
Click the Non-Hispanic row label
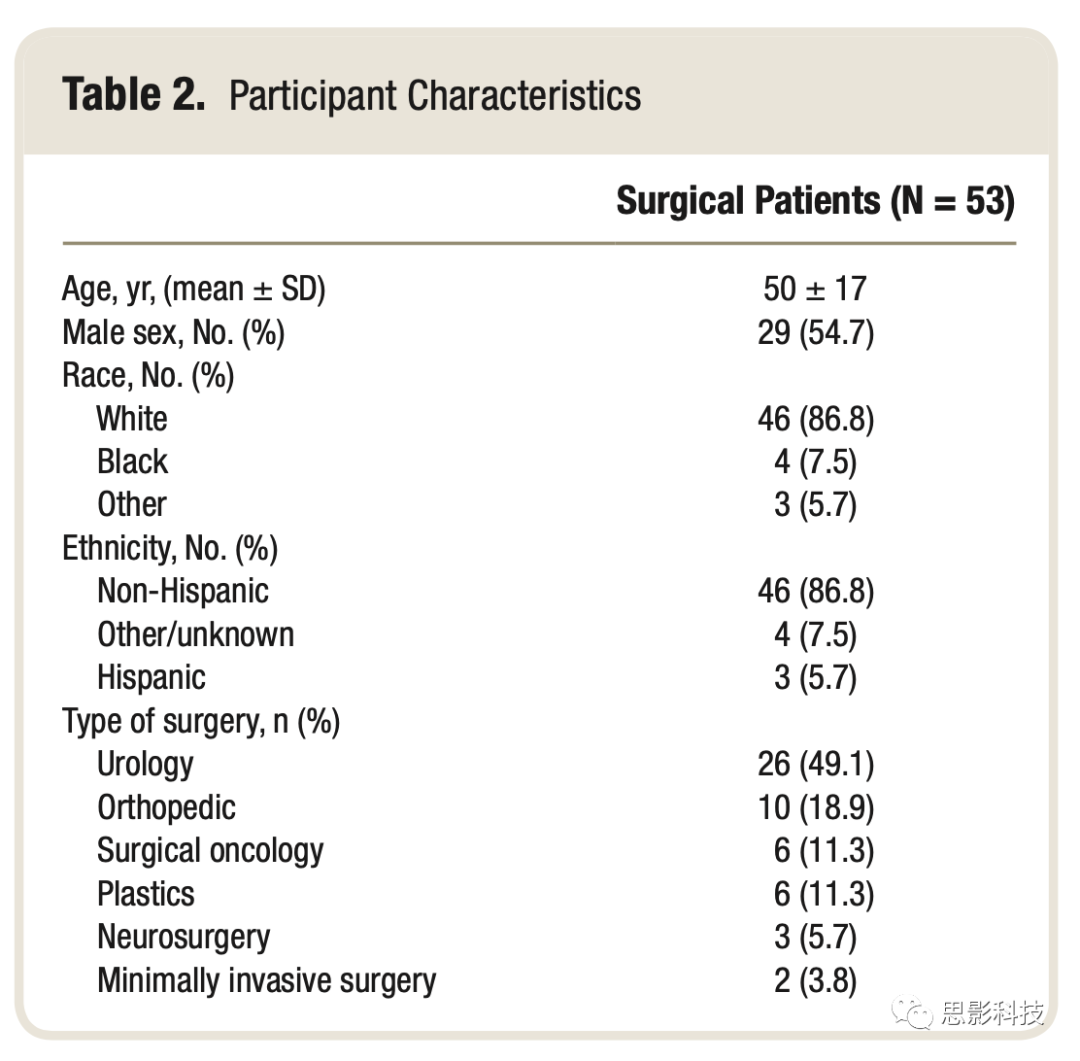(x=183, y=591)
